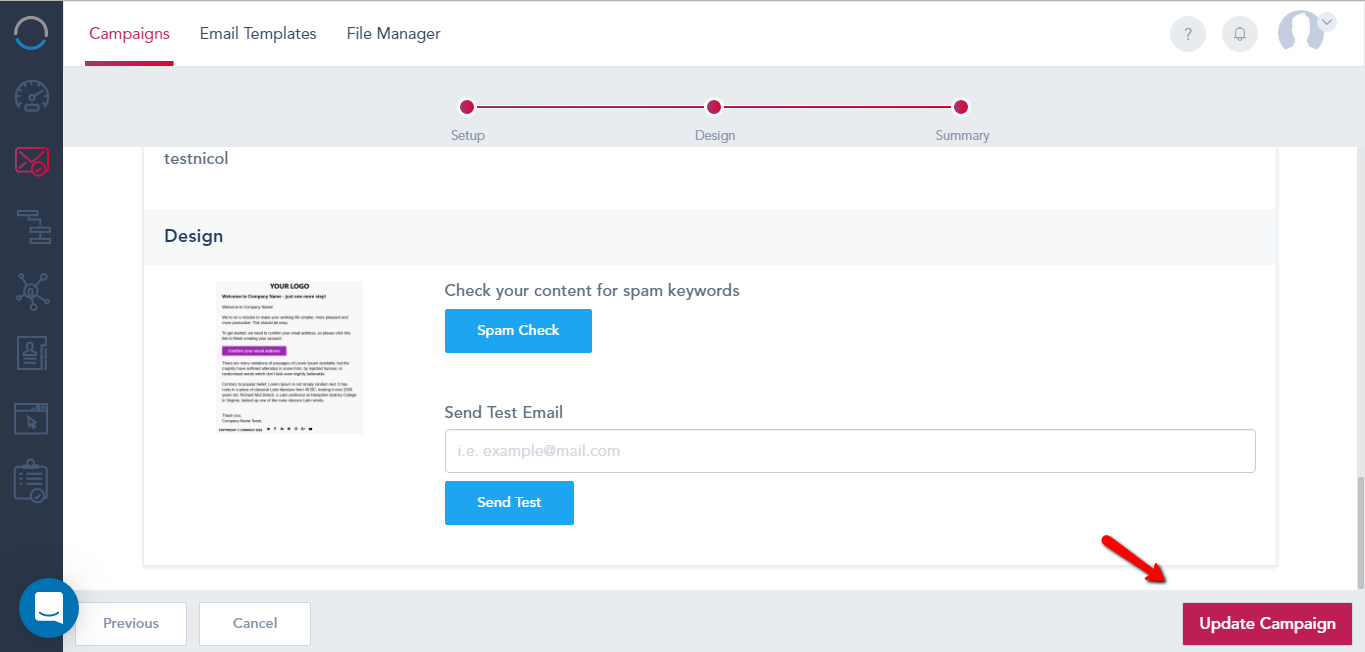Open the dashboard gauge icon in sidebar
Screen dimensions: 1365x652
pos(31,97)
